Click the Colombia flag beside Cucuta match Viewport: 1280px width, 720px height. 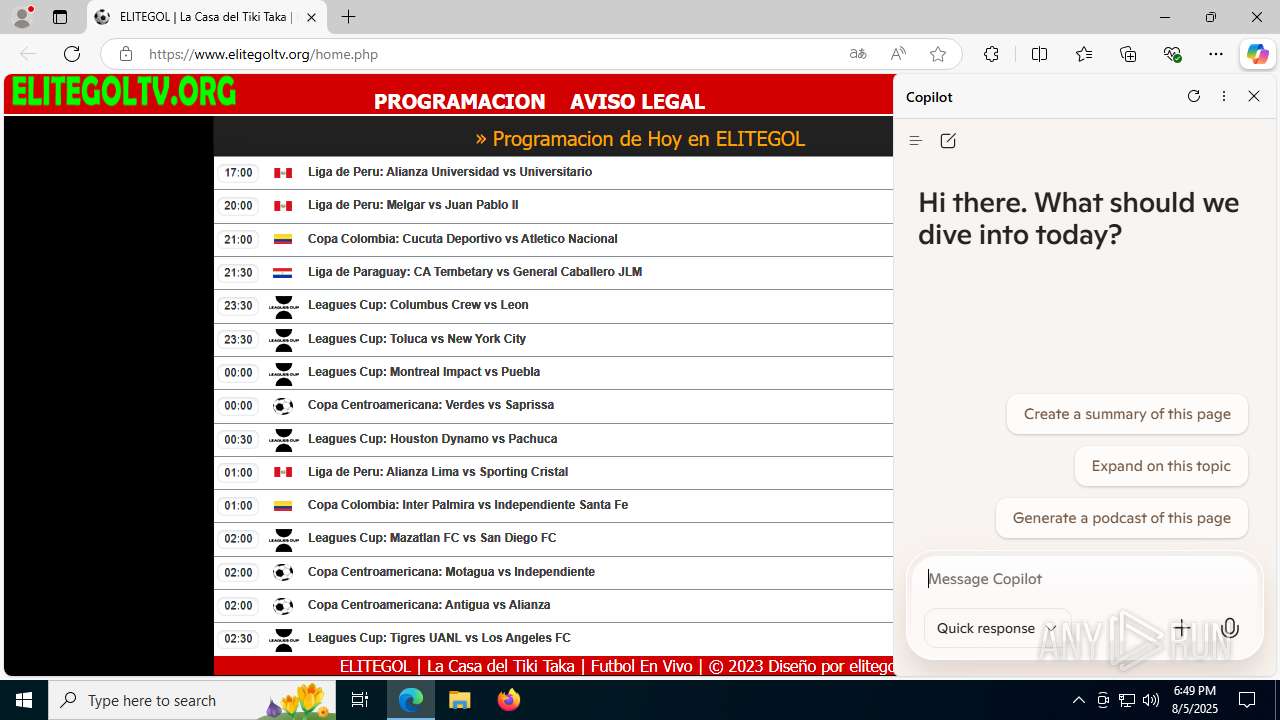pyautogui.click(x=283, y=239)
